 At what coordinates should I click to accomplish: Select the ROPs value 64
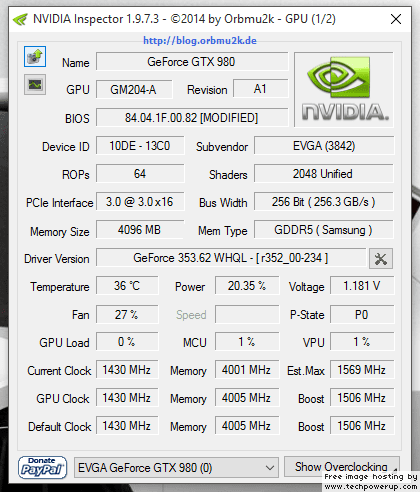(x=140, y=174)
